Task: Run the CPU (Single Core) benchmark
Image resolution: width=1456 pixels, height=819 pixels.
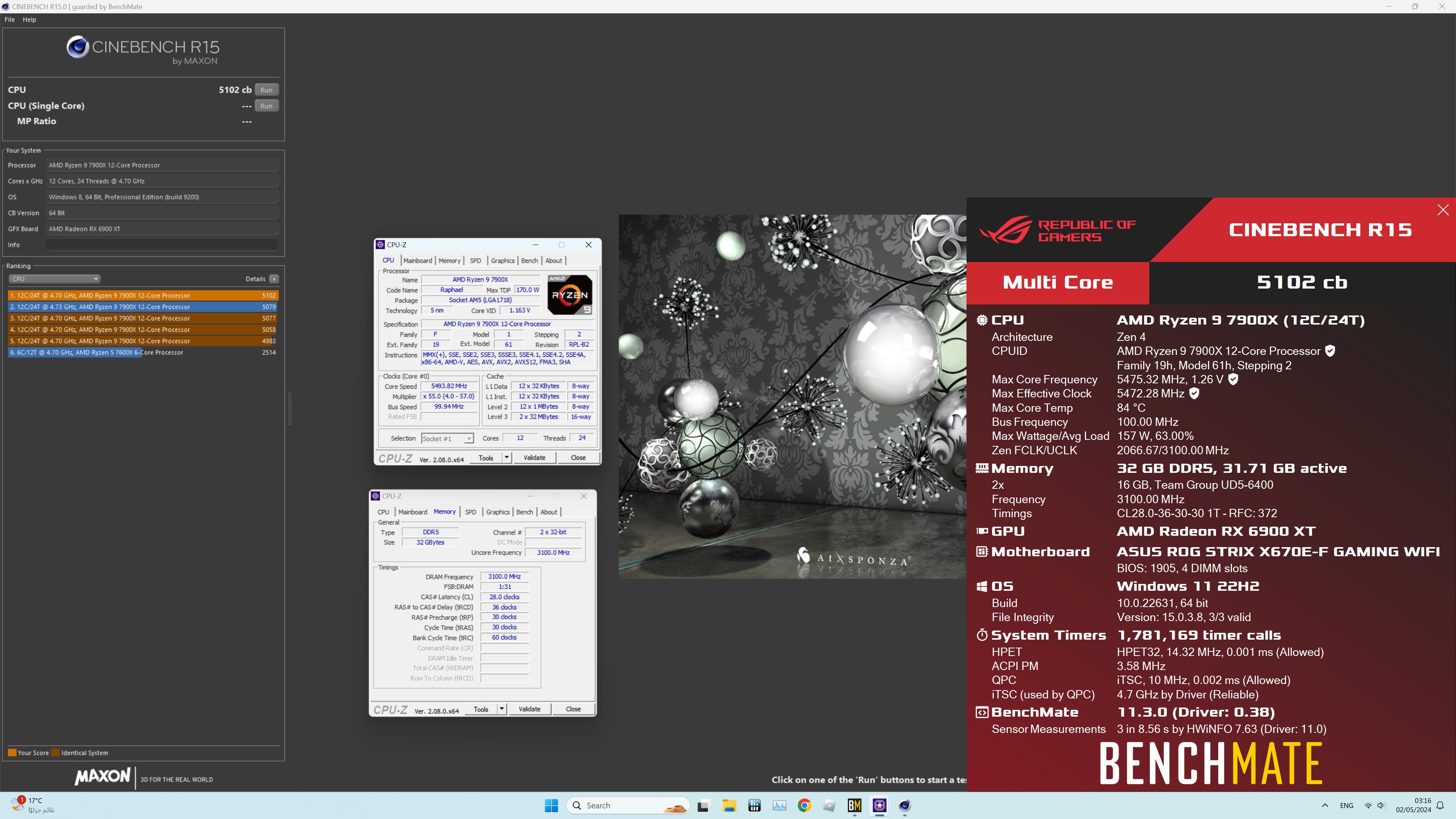Action: [266, 106]
